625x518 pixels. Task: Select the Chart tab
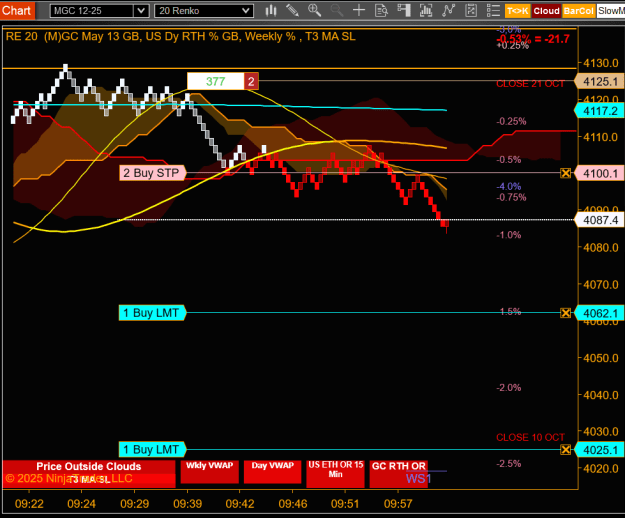point(17,10)
